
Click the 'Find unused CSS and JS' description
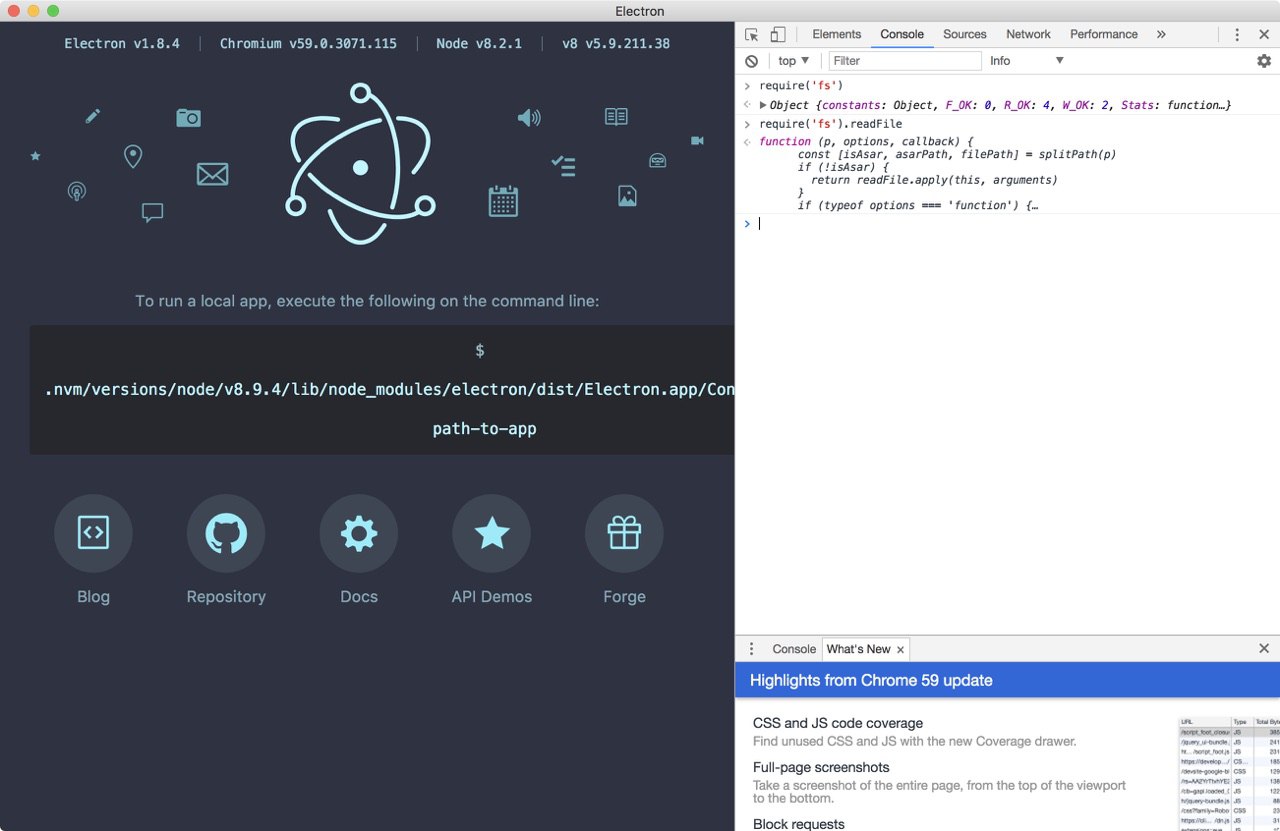[x=914, y=742]
